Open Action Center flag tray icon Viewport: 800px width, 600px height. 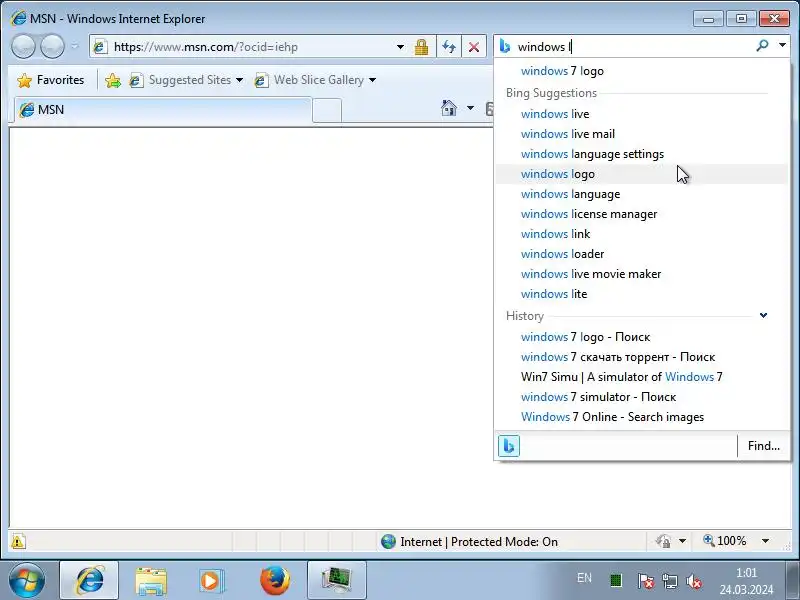645,581
